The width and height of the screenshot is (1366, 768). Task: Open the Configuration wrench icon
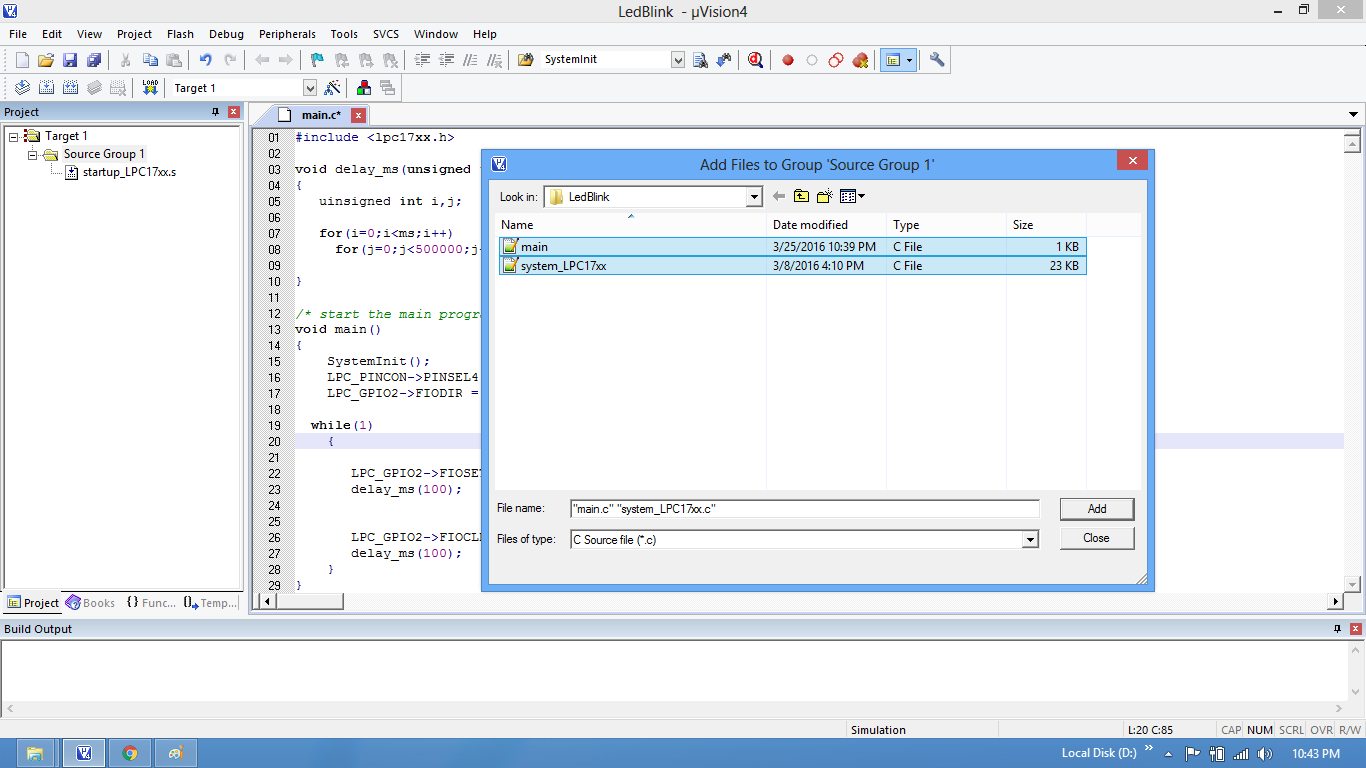937,60
